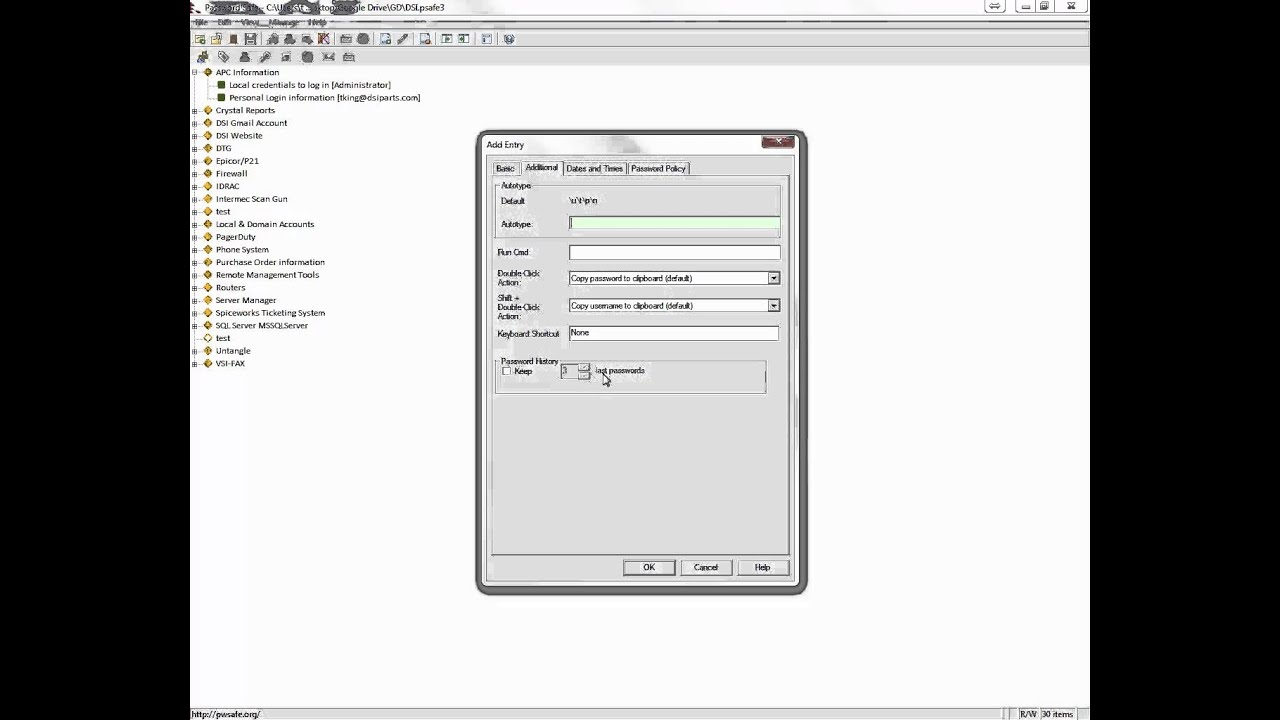Click the key icon on the second toolbar row
The height and width of the screenshot is (720, 1280).
coord(265,57)
